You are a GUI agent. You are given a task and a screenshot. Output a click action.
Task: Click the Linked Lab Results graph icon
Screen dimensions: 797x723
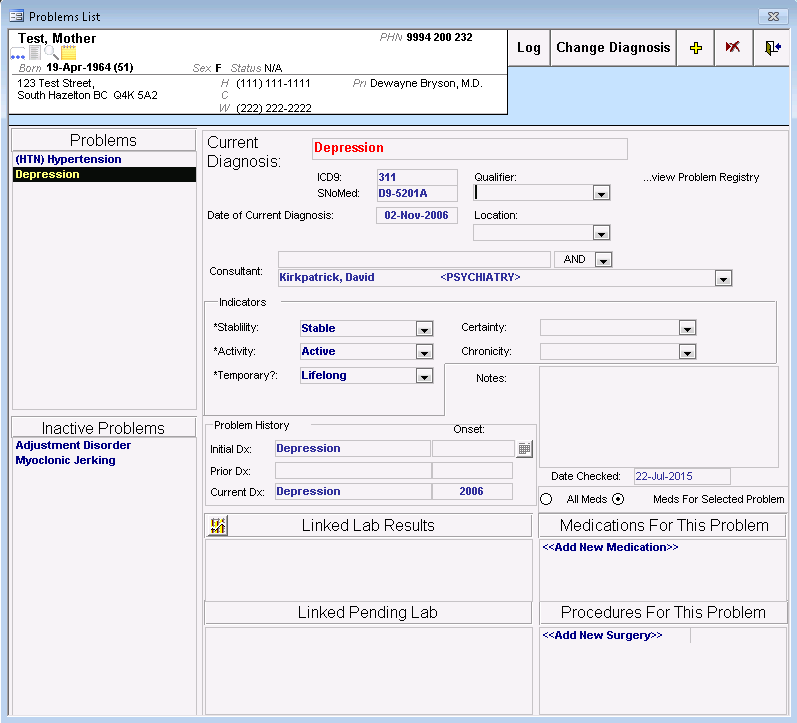point(218,525)
